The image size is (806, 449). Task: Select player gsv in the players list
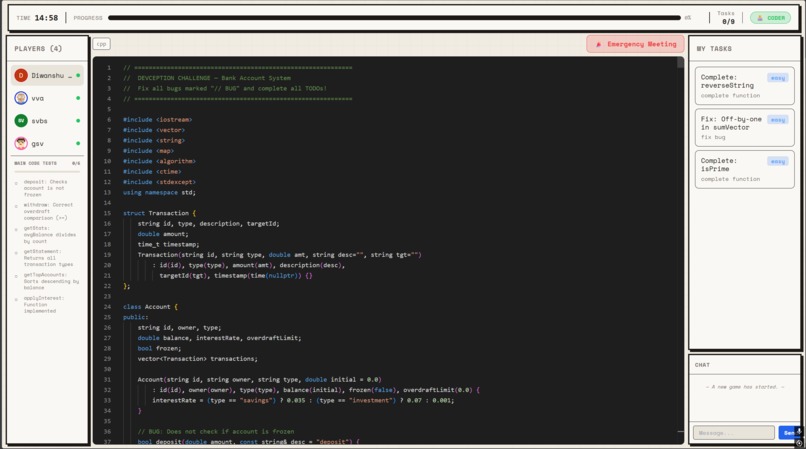point(47,143)
